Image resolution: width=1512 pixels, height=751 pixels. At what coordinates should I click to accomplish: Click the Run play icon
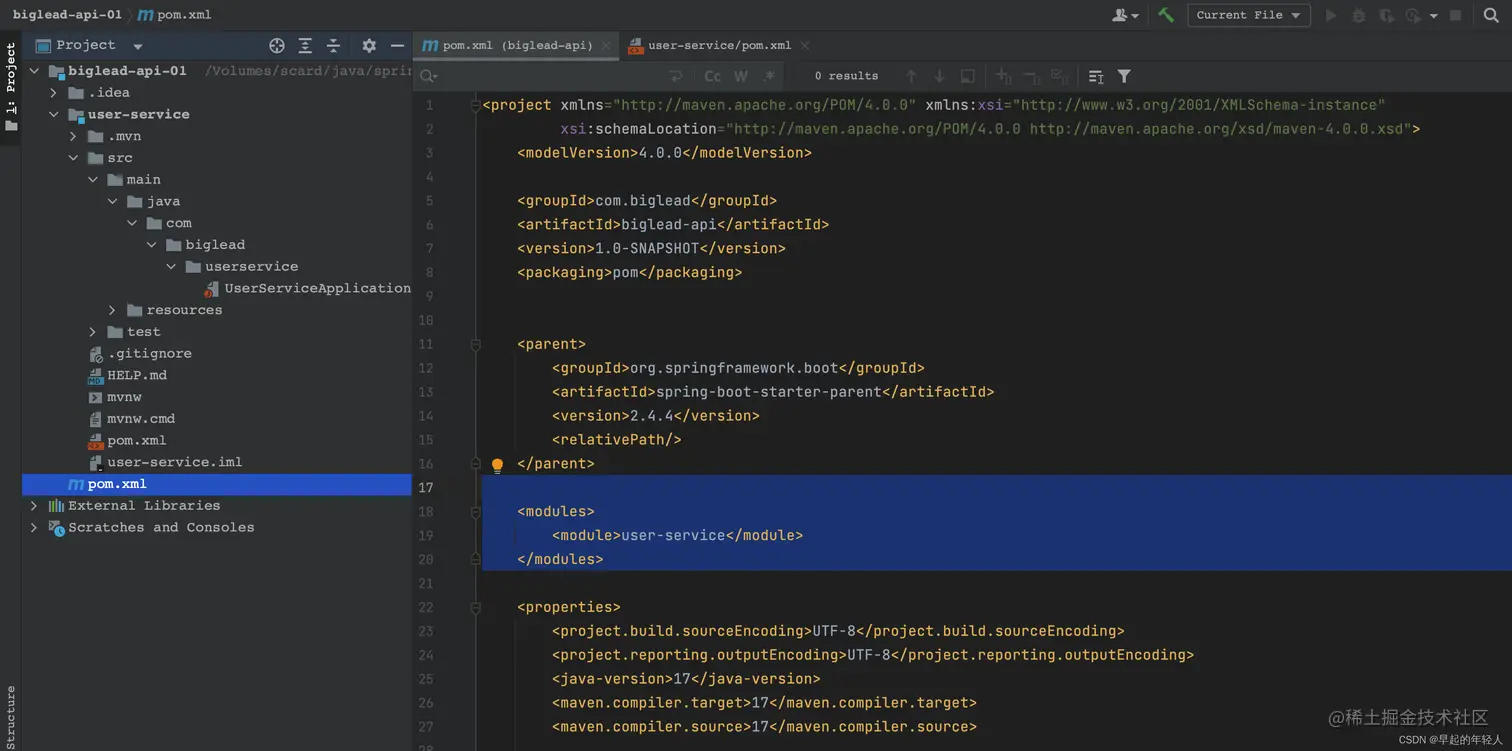[x=1330, y=15]
